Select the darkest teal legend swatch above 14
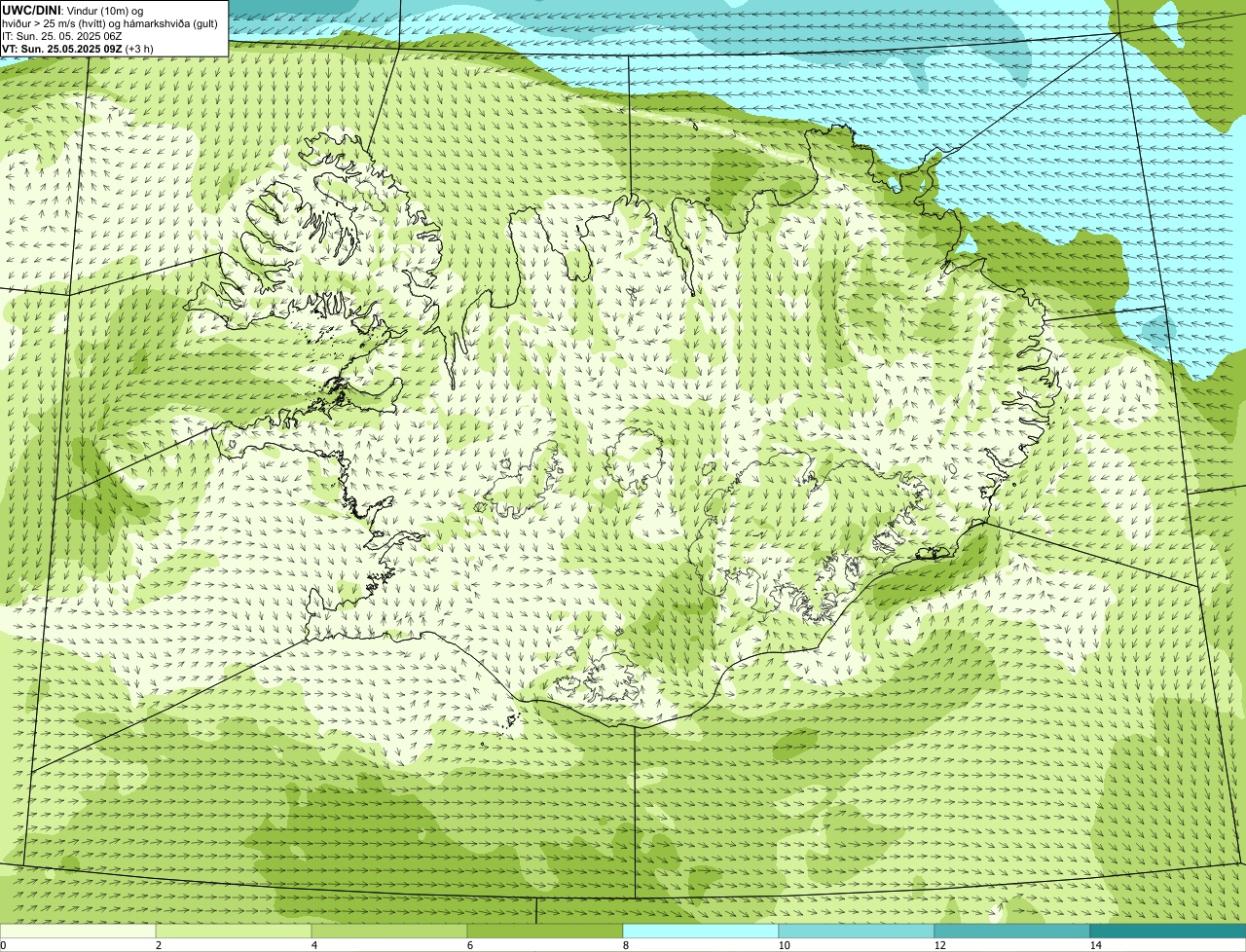 click(1168, 931)
